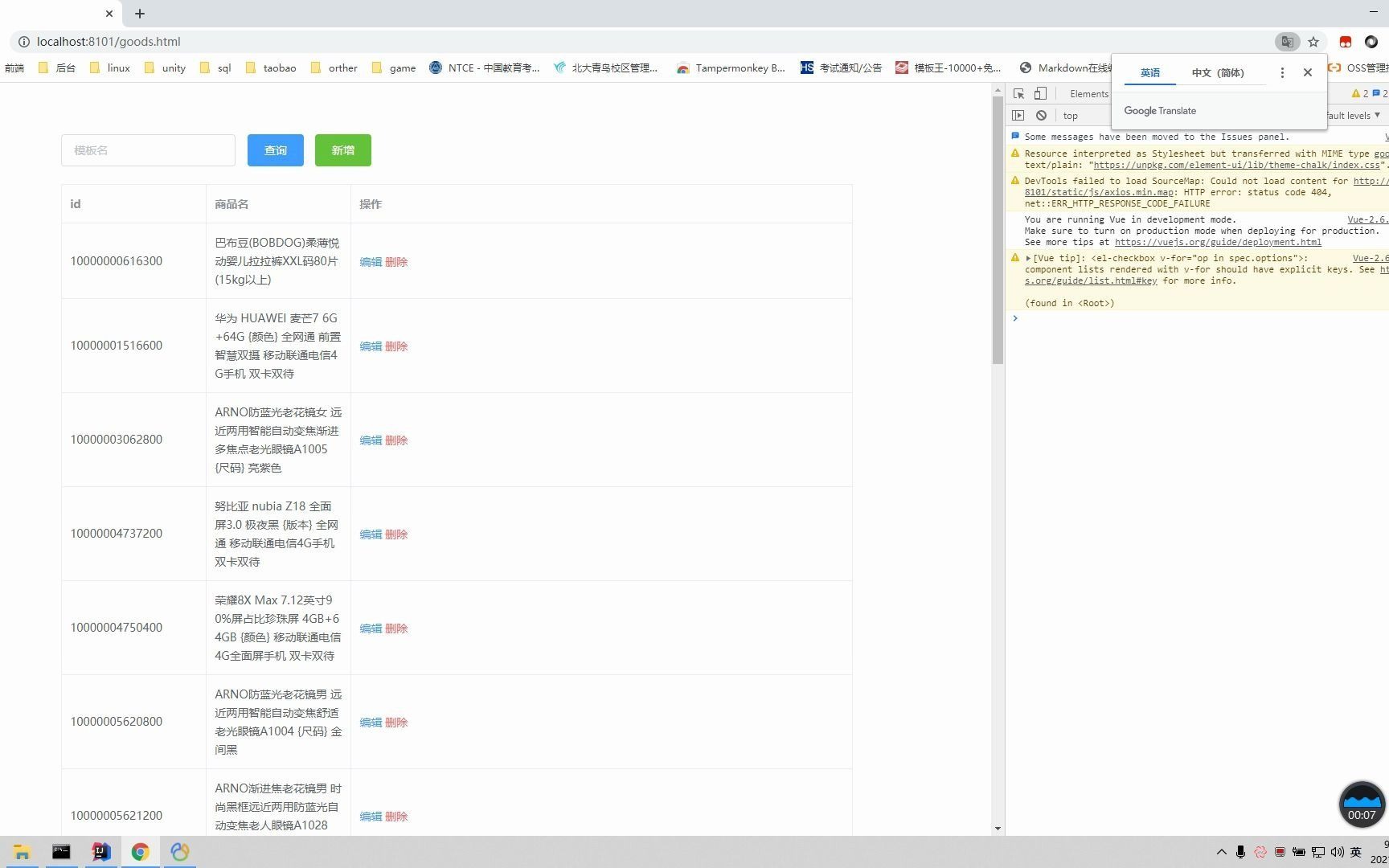Open the taobao bookmarks folder
The image size is (1389, 868).
pyautogui.click(x=271, y=68)
